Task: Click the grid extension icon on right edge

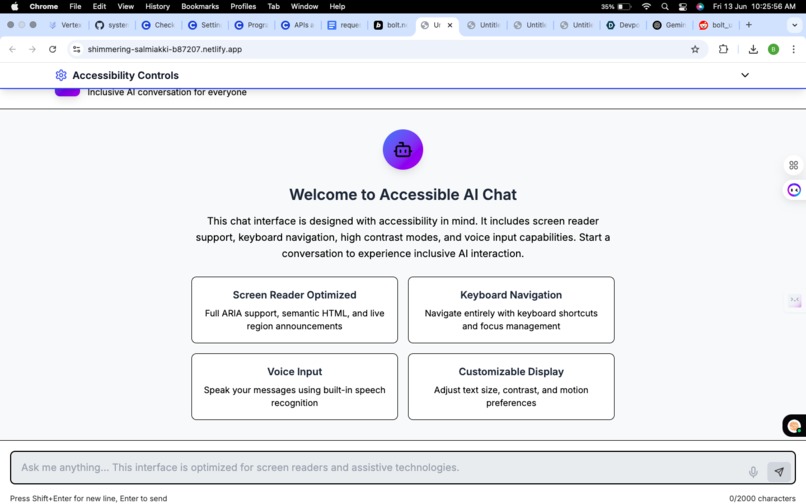Action: [x=794, y=165]
